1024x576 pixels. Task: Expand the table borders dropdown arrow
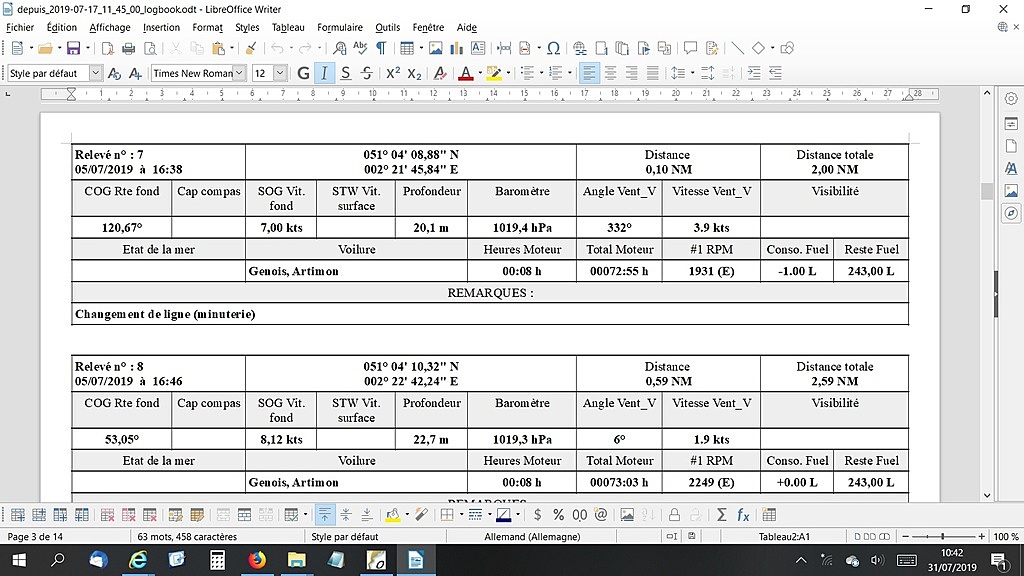click(461, 515)
